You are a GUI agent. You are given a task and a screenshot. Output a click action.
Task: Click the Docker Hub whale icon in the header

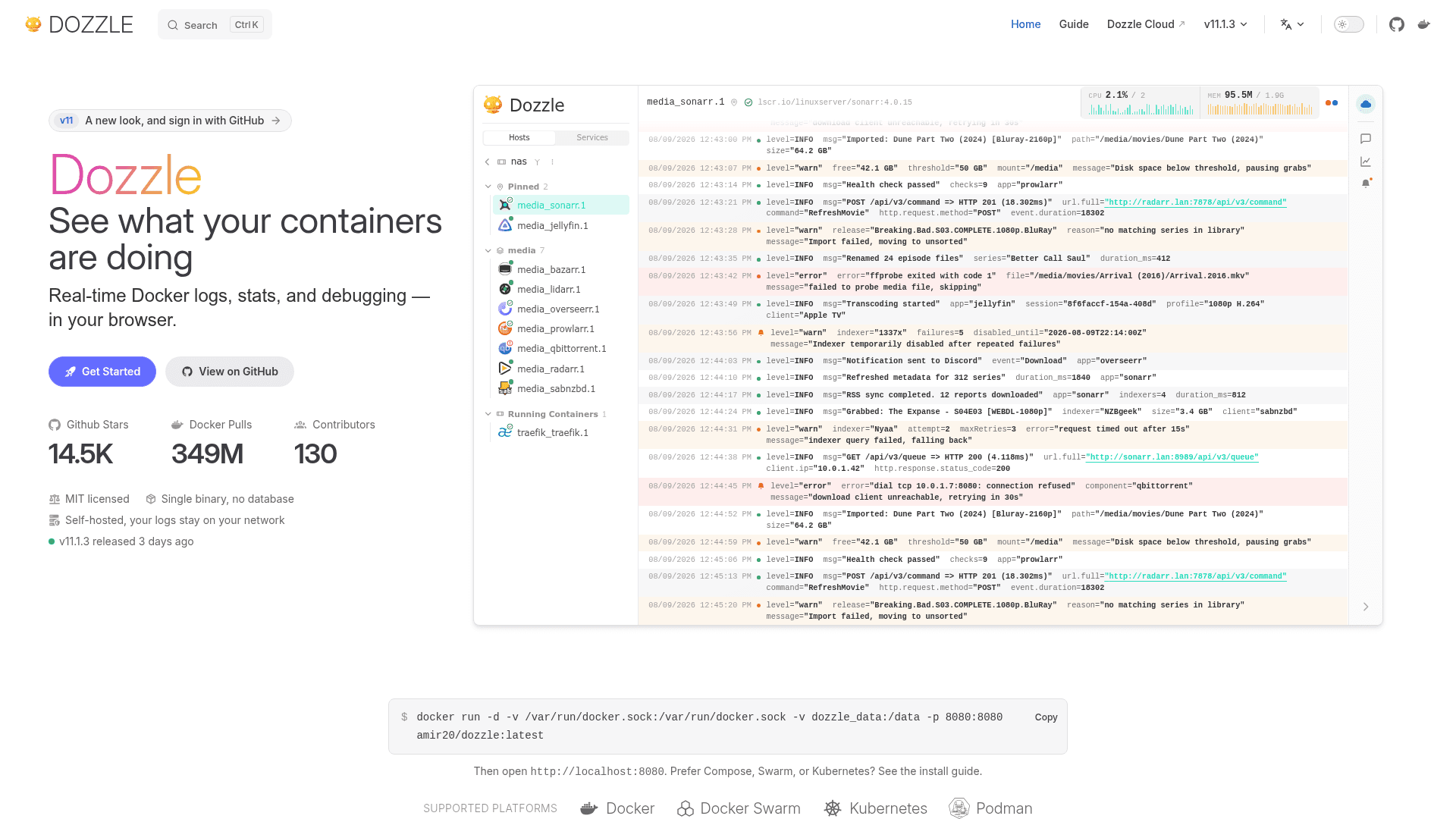click(x=1424, y=24)
